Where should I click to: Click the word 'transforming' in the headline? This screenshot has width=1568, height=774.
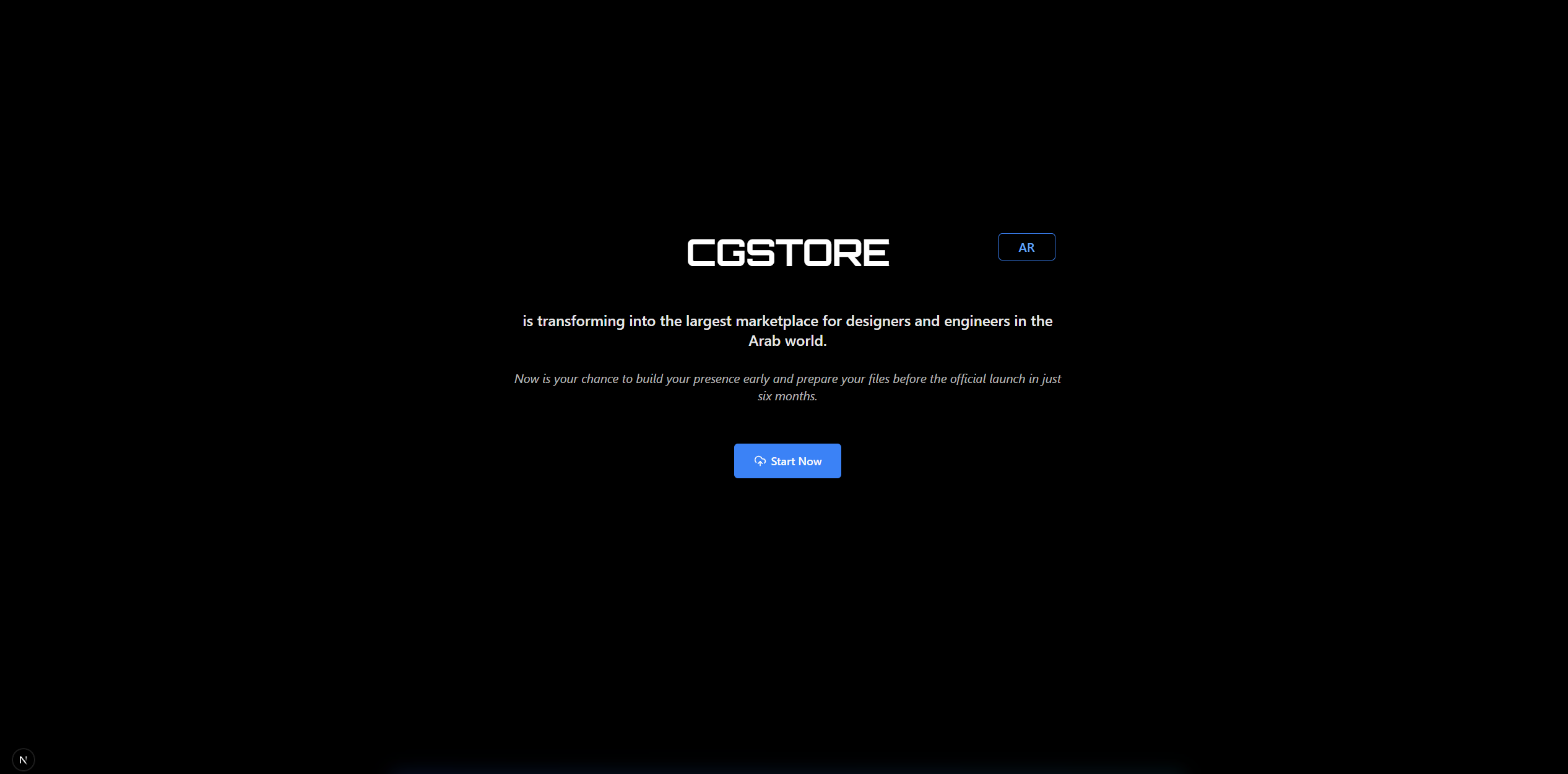click(x=581, y=321)
